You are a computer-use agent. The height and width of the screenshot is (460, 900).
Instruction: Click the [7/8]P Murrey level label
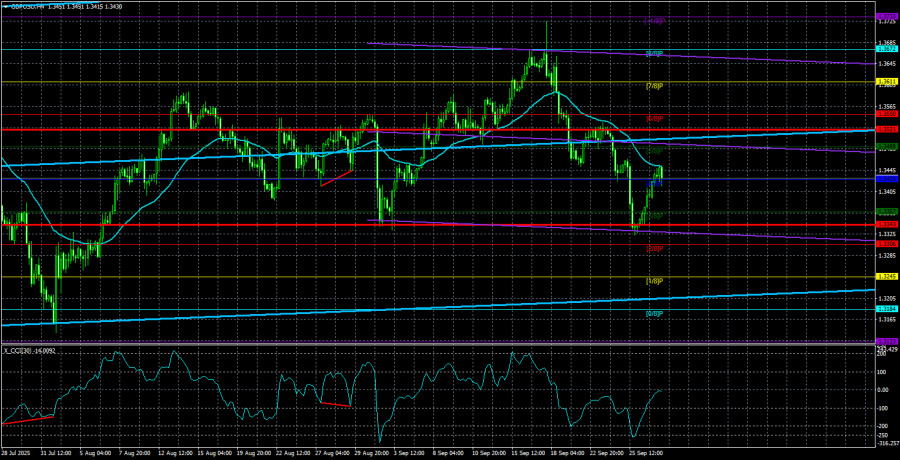654,86
